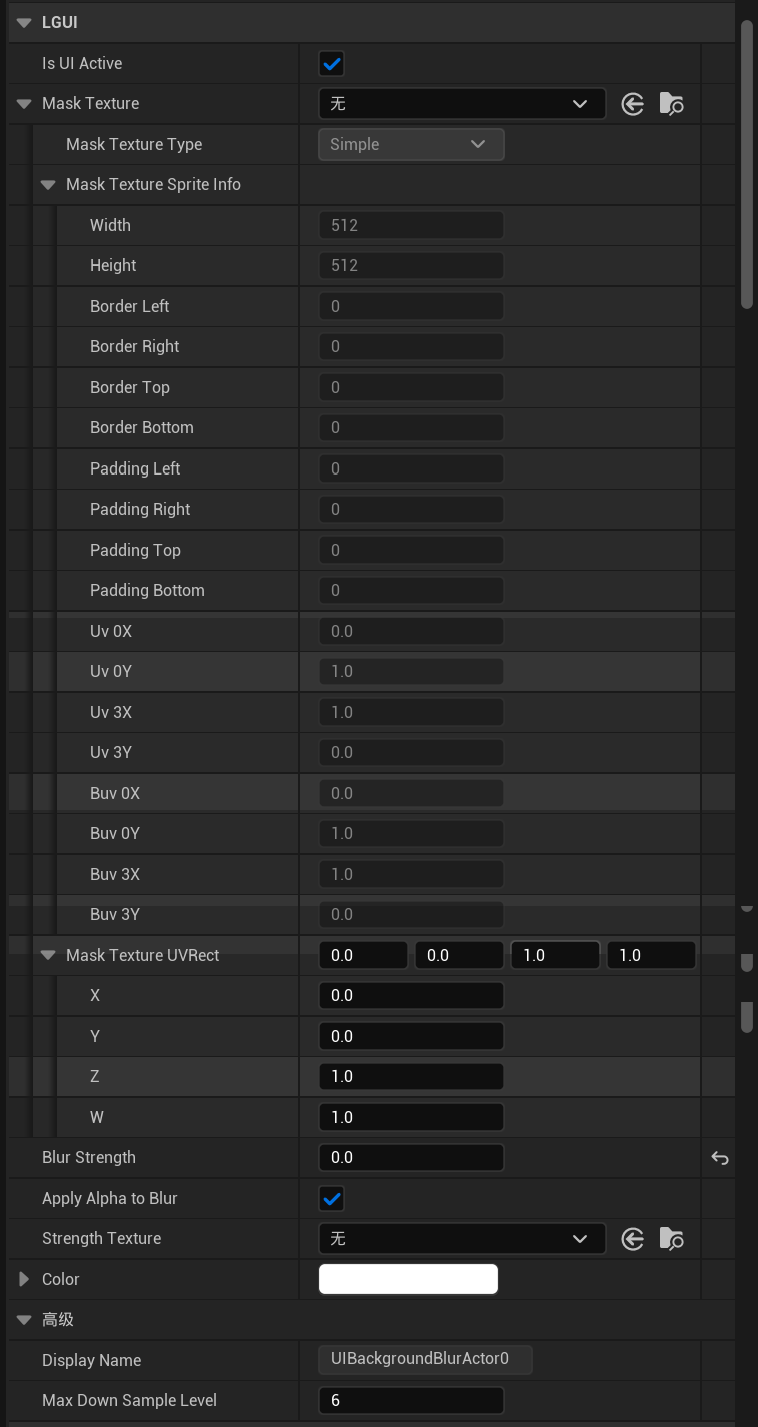Image resolution: width=758 pixels, height=1427 pixels.
Task: Open the Mask Texture Type dropdown
Action: [411, 144]
